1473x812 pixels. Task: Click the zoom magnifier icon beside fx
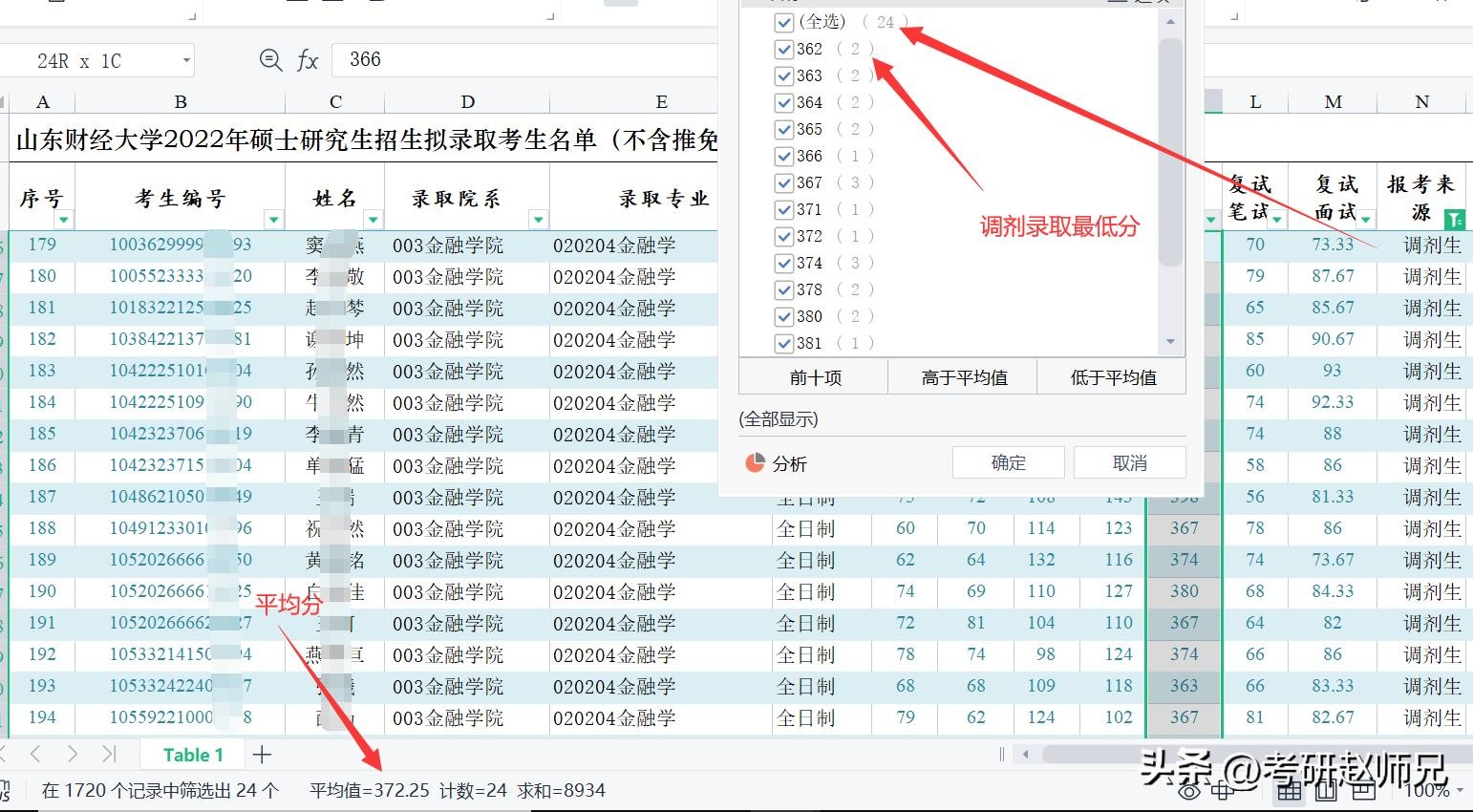click(270, 60)
